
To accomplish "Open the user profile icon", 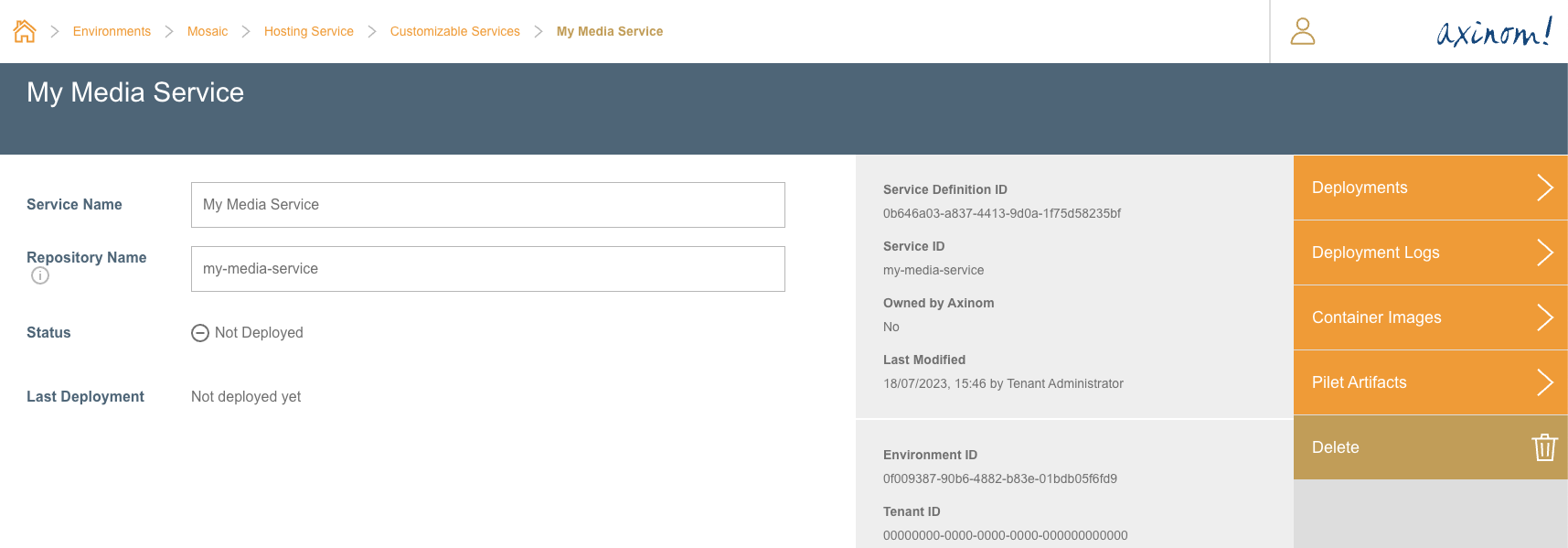I will tap(1302, 31).
